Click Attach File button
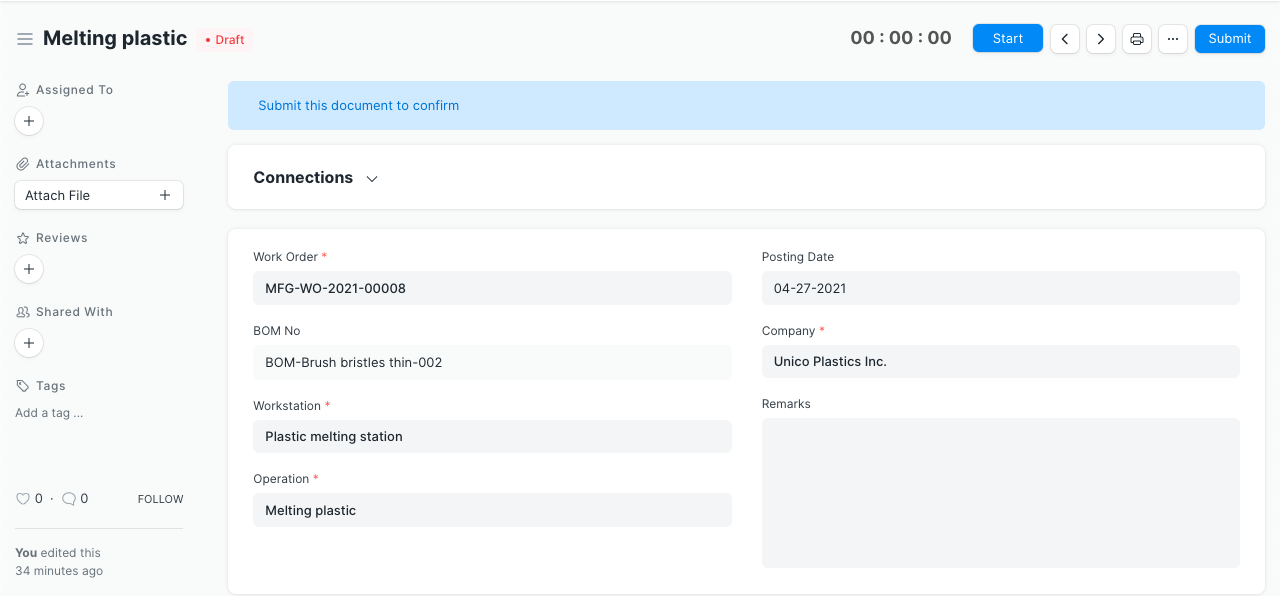The height and width of the screenshot is (596, 1280). [98, 195]
